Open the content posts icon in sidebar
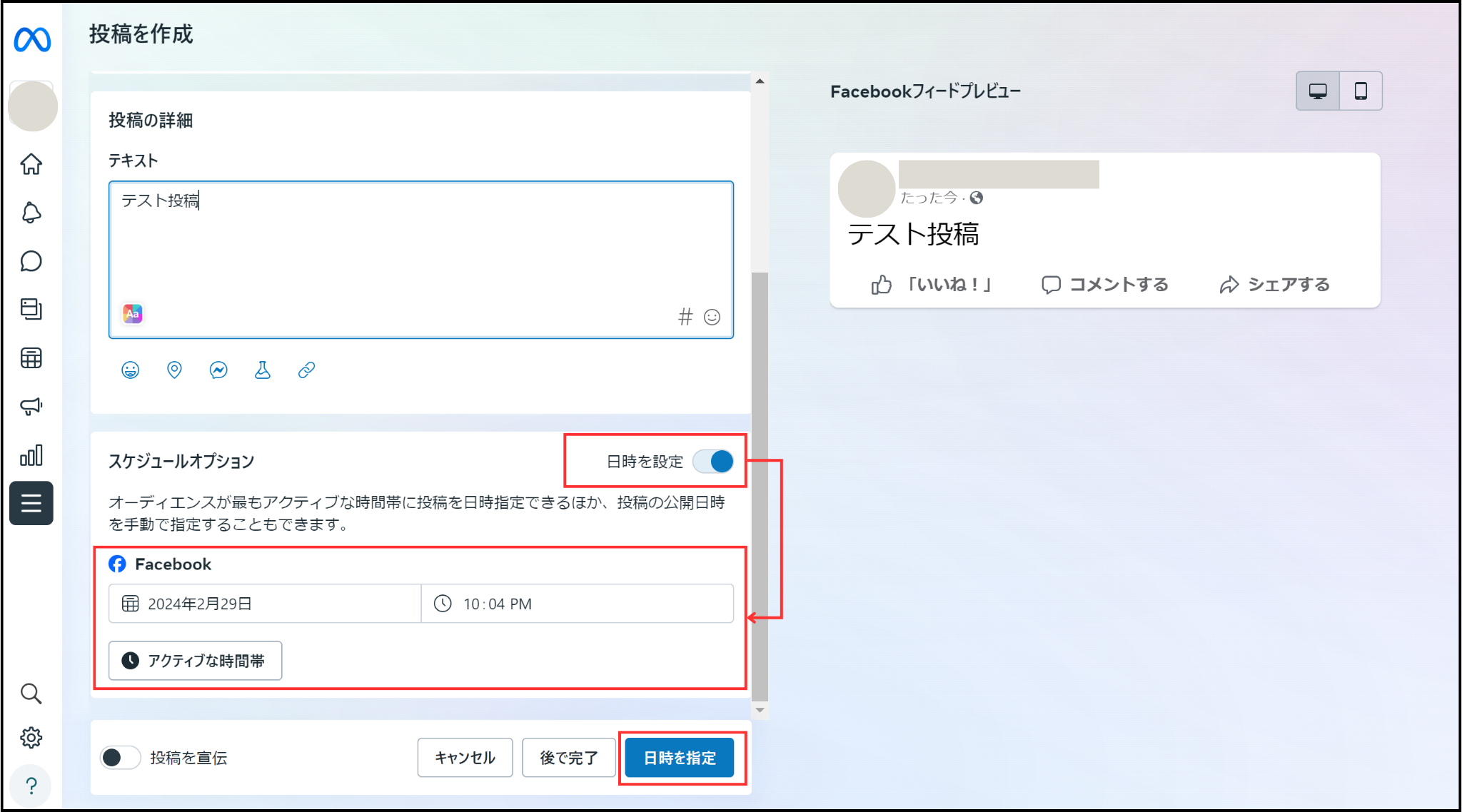Viewport: 1462px width, 812px height. click(31, 309)
